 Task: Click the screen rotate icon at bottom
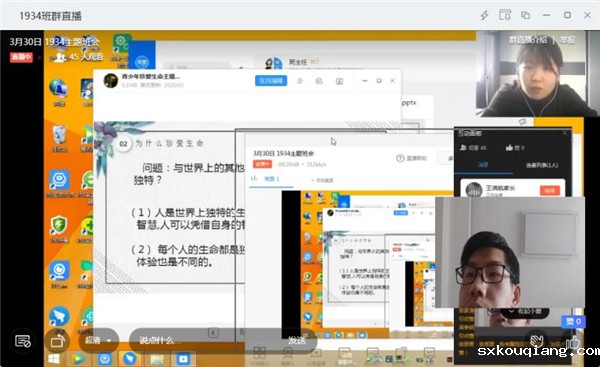click(57, 341)
